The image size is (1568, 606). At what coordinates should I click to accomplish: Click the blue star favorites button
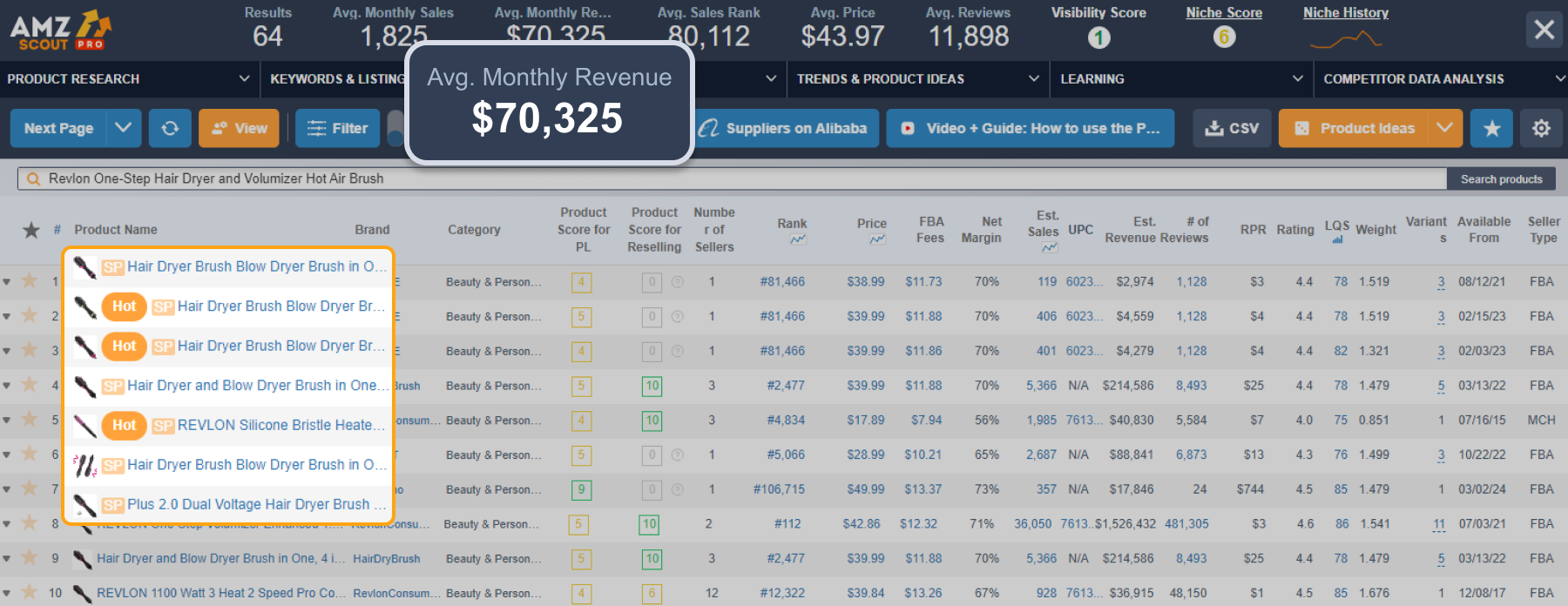pos(1492,128)
